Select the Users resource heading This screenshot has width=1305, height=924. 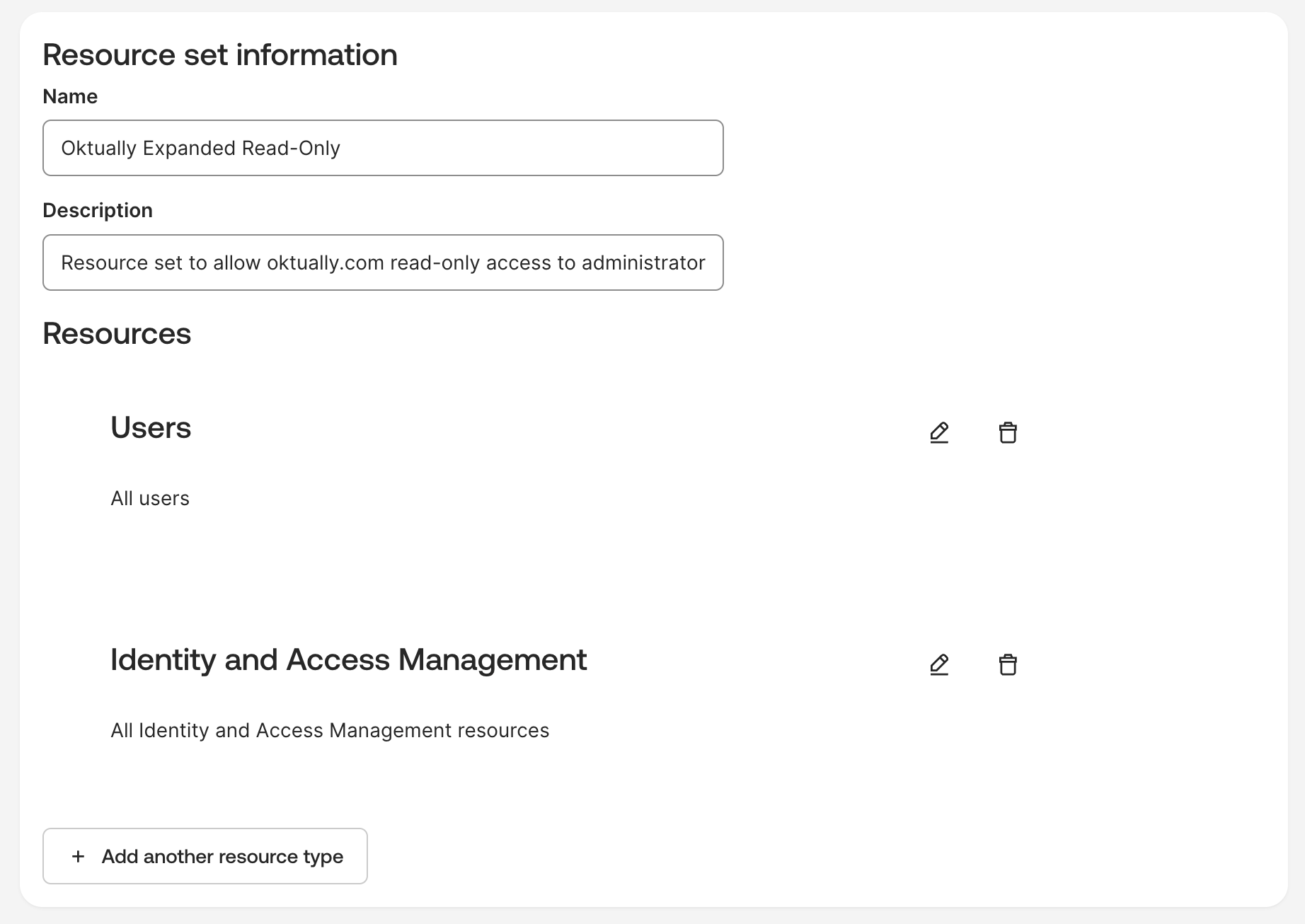tap(151, 427)
